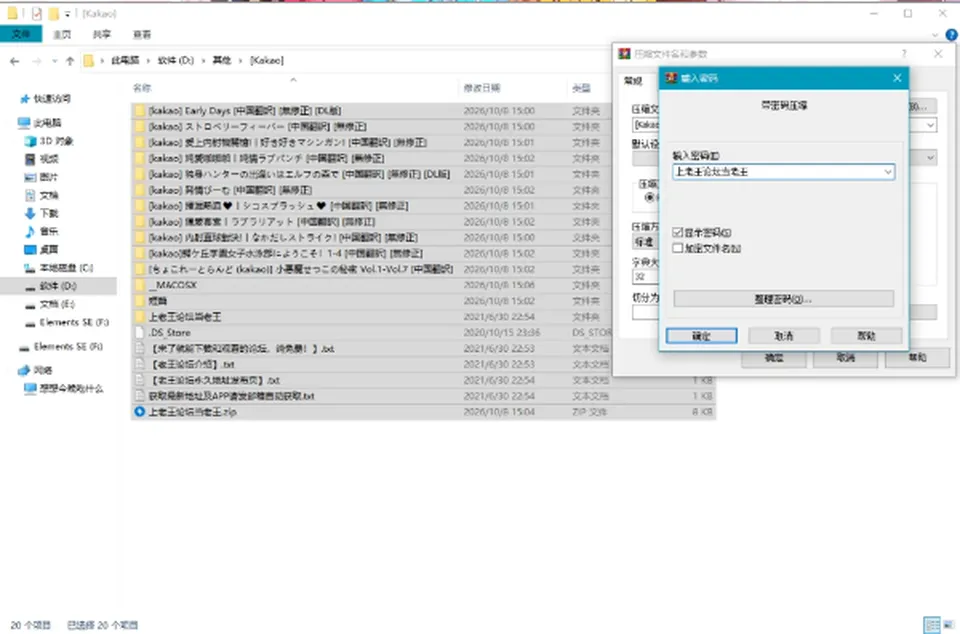Click the Explorer back arrow
The height and width of the screenshot is (634, 960).
tap(15, 61)
